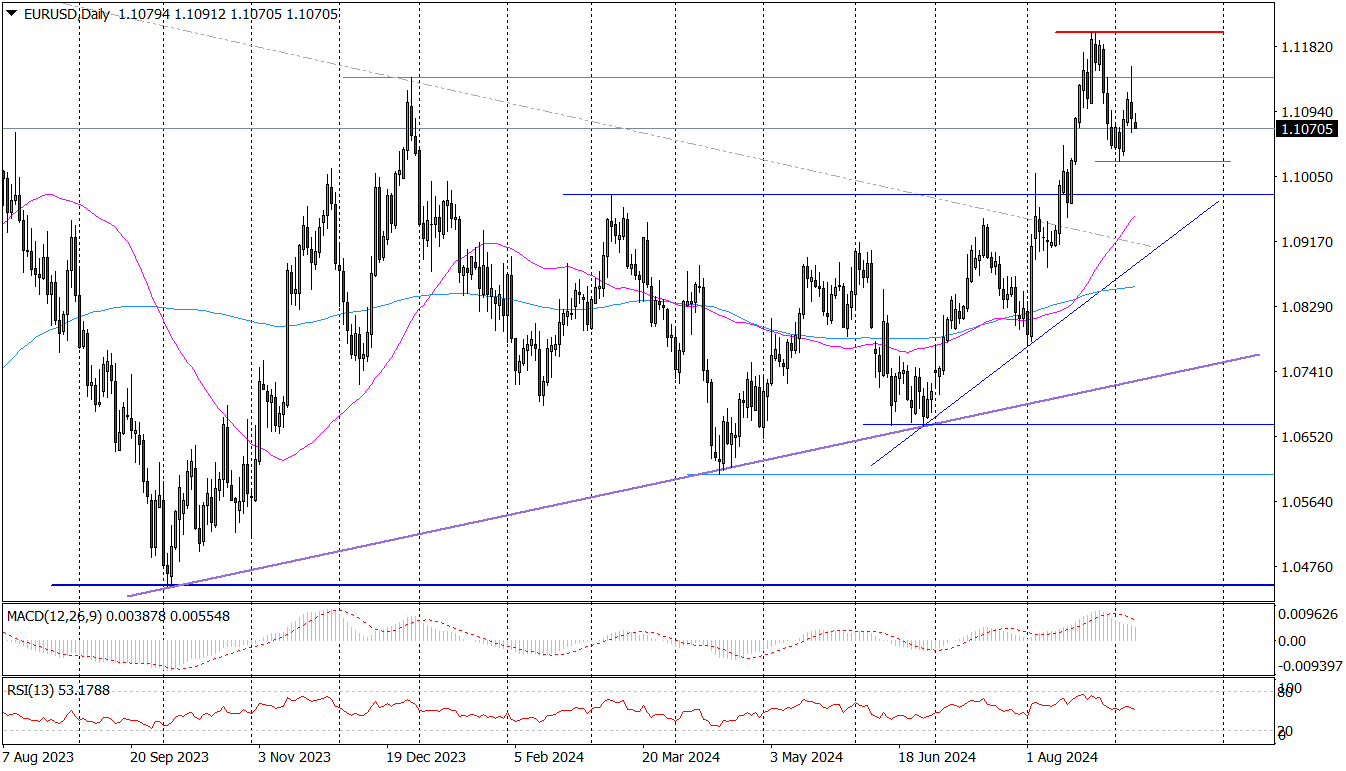Select the EURUSD,Daily chart title text

pyautogui.click(x=65, y=16)
